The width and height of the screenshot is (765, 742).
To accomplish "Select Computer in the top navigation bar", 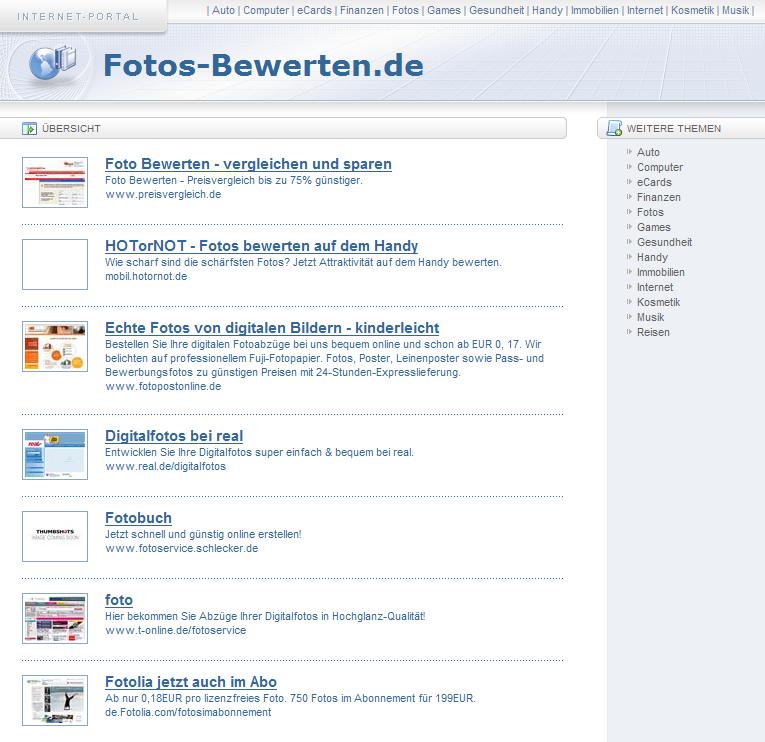I will [266, 10].
